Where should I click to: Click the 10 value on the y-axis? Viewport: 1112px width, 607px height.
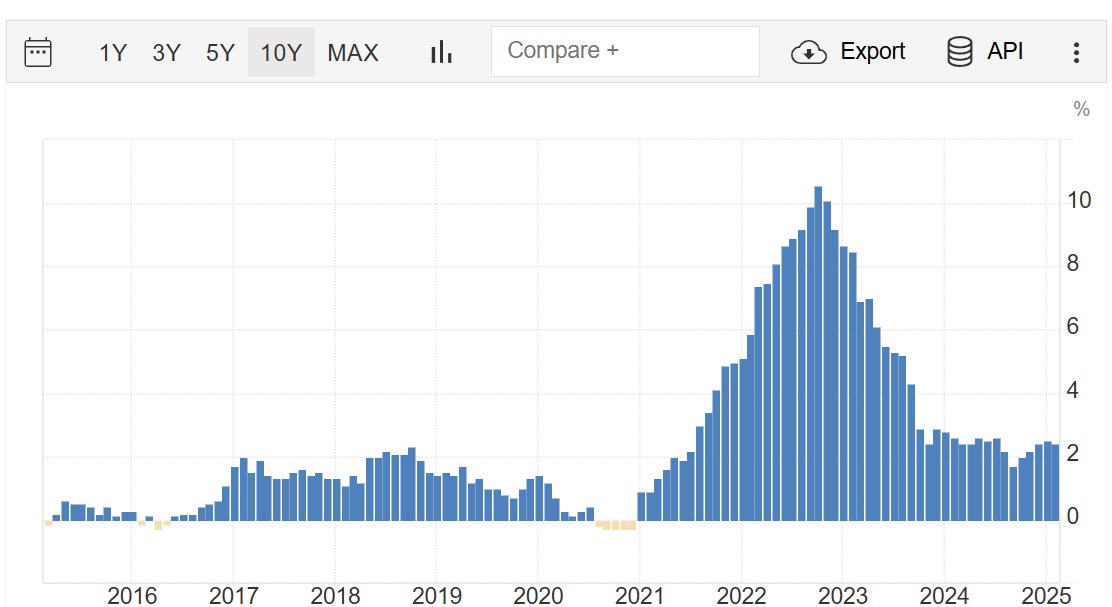(1079, 201)
